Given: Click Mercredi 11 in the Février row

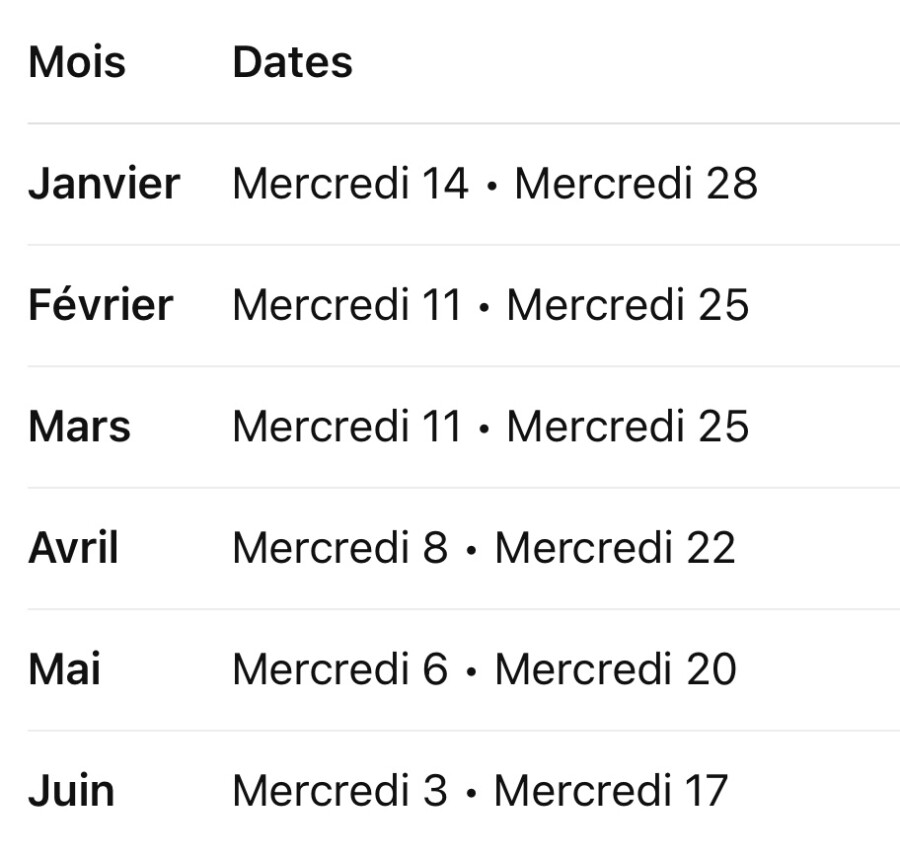Looking at the screenshot, I should click(x=347, y=305).
